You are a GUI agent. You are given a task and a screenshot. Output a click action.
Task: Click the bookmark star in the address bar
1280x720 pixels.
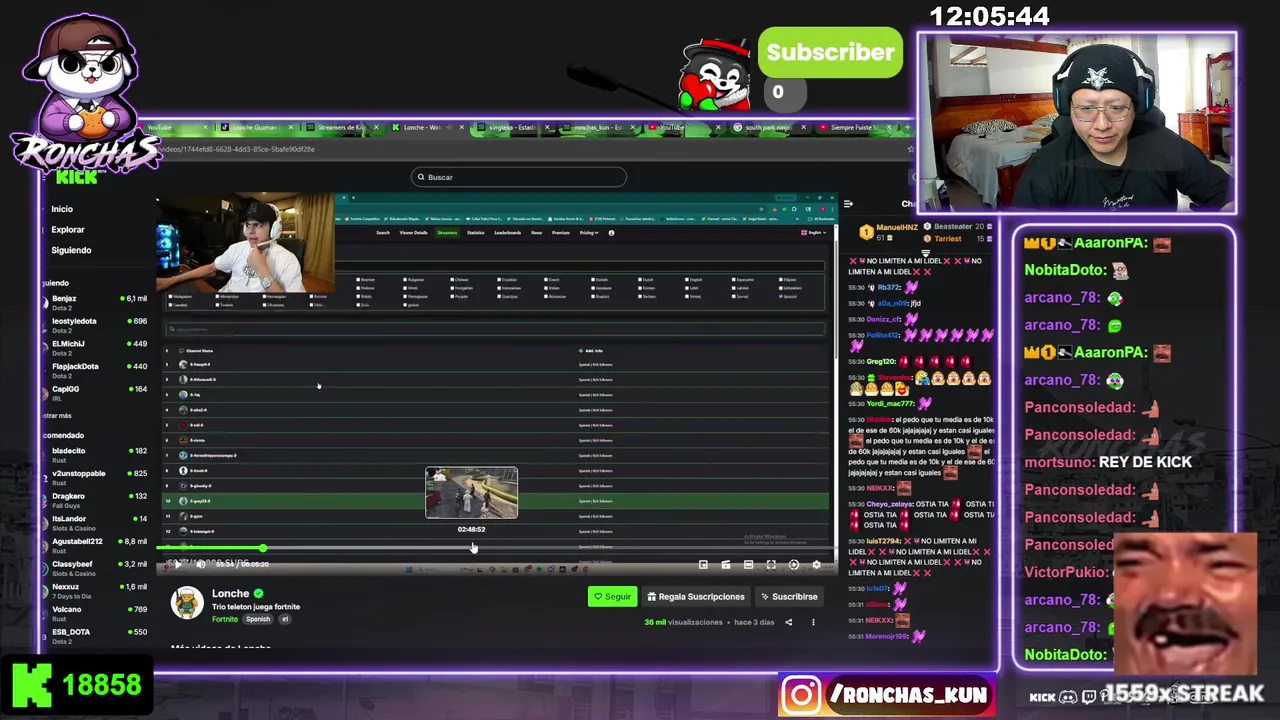click(x=911, y=149)
